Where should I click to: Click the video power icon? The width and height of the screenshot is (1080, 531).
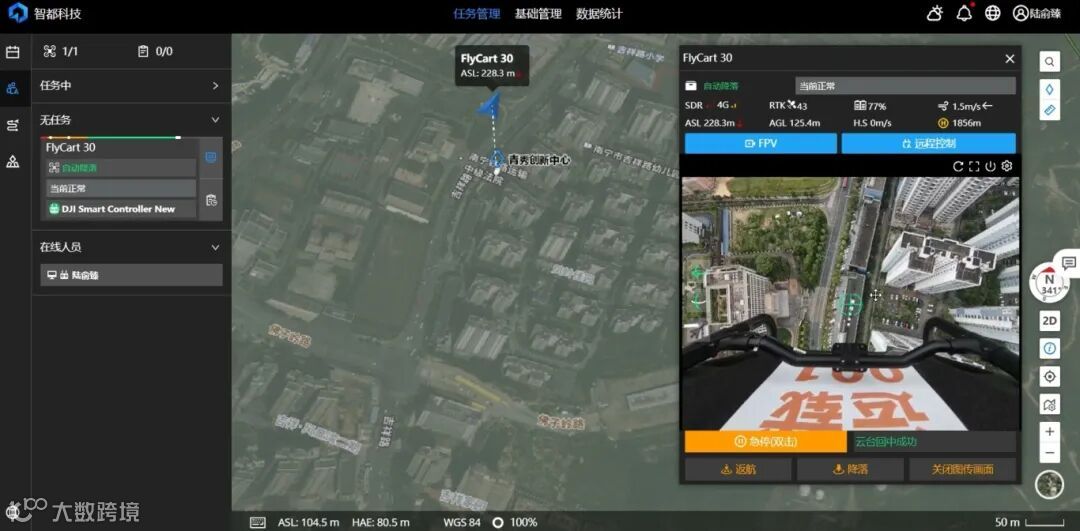click(990, 166)
